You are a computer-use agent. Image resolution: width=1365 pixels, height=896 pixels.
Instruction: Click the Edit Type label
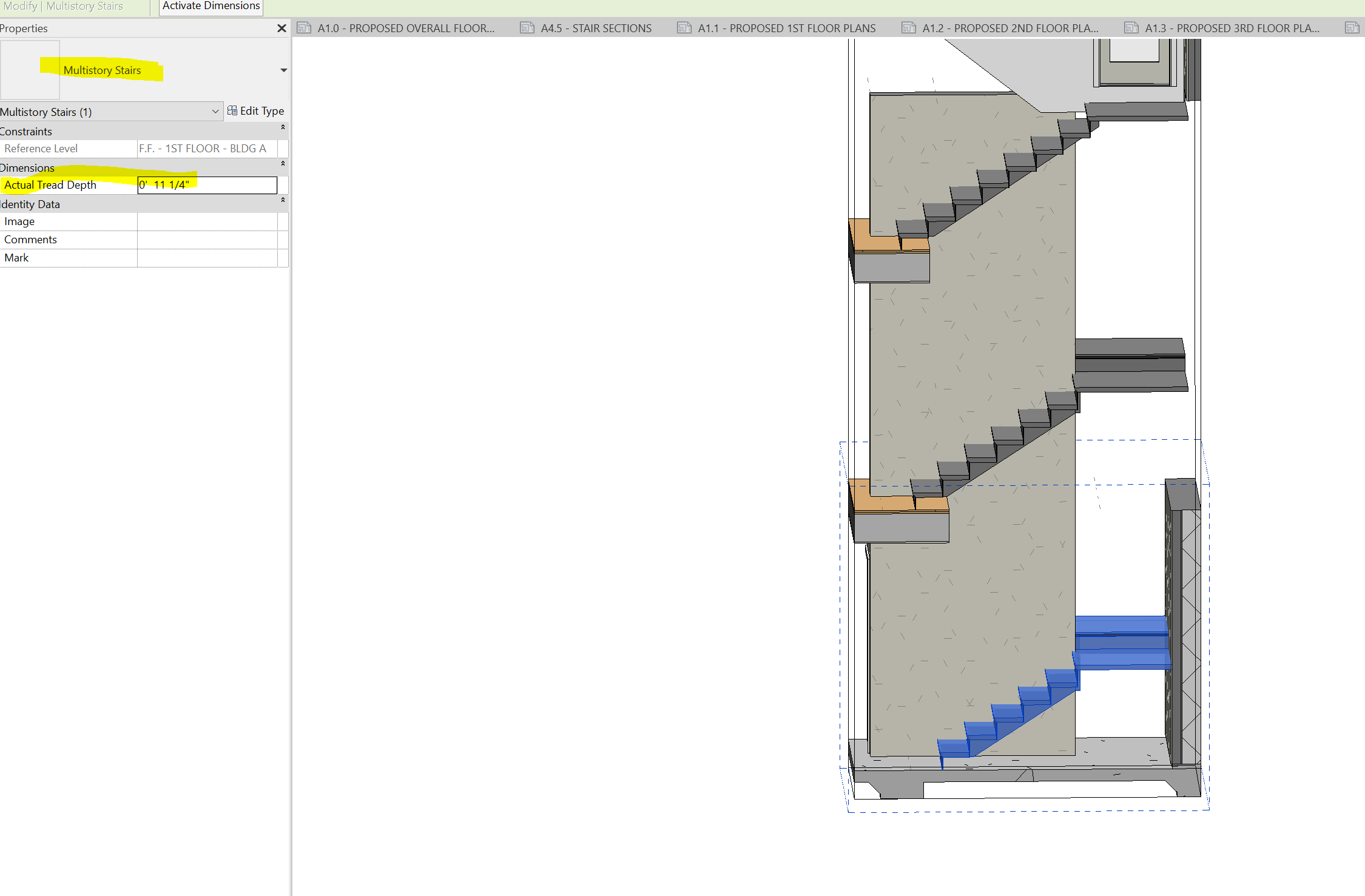tap(262, 110)
